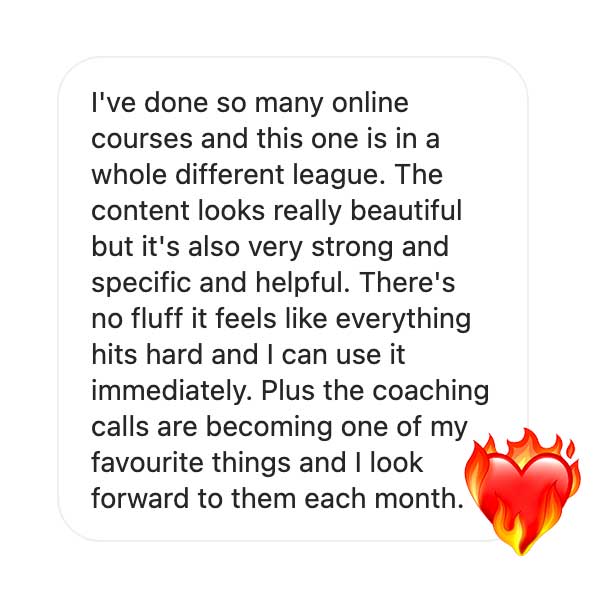
Task: Select the word "immediately." in the message
Action: coord(172,392)
